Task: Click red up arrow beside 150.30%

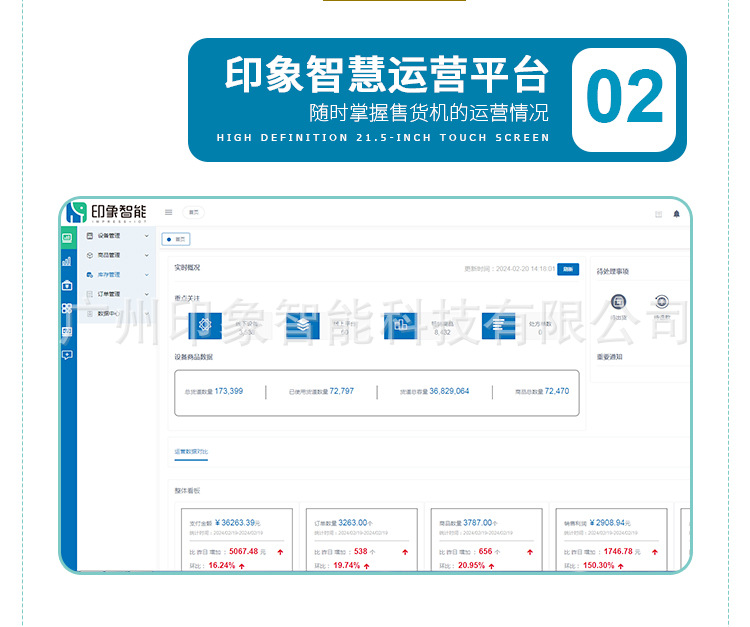Action: (x=620, y=566)
